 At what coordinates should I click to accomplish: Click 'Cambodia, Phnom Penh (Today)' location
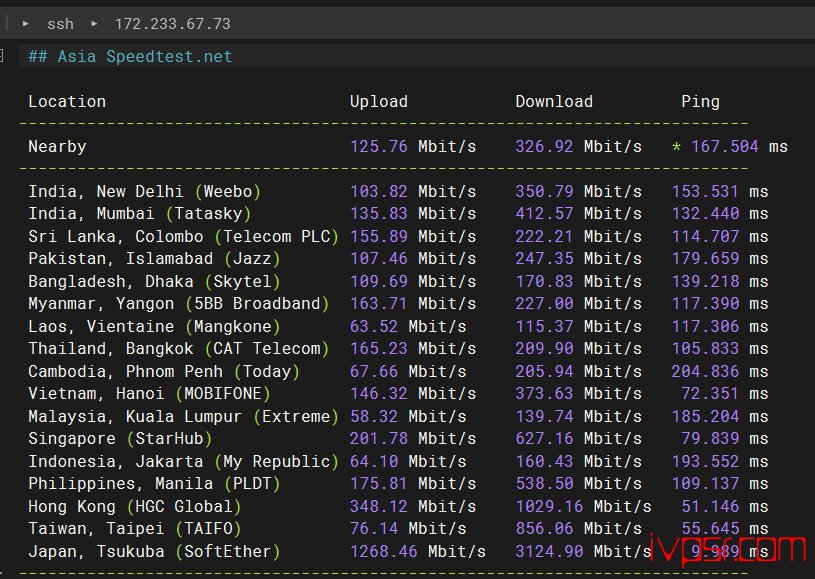point(164,372)
